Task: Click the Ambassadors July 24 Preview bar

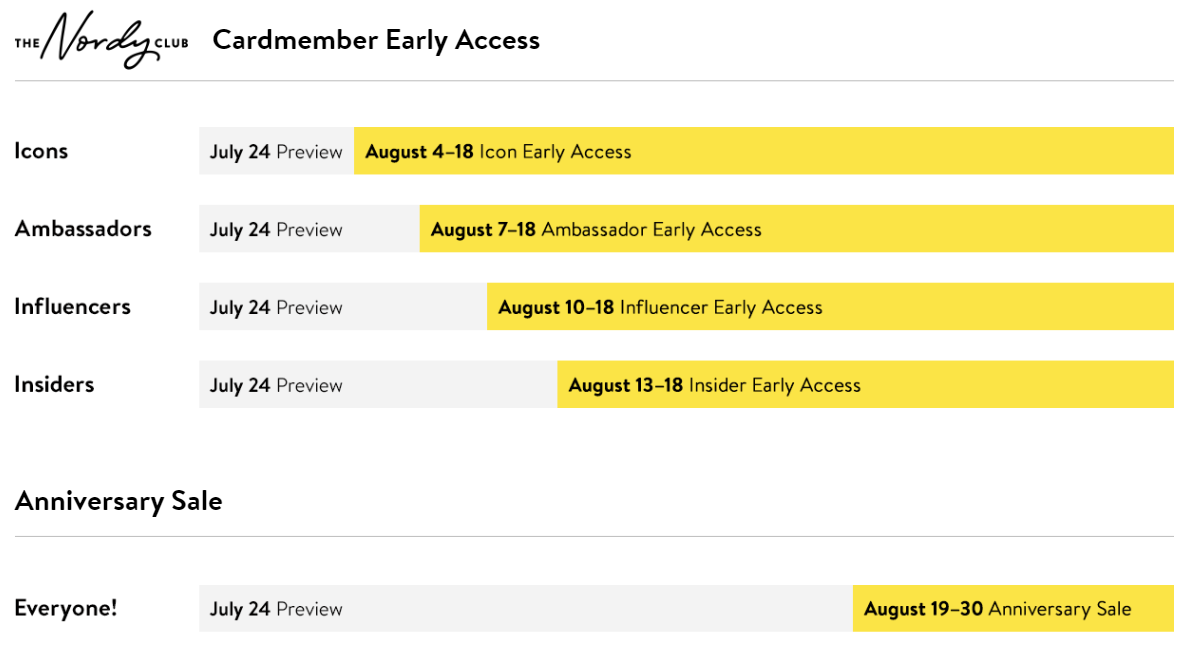Action: 309,228
